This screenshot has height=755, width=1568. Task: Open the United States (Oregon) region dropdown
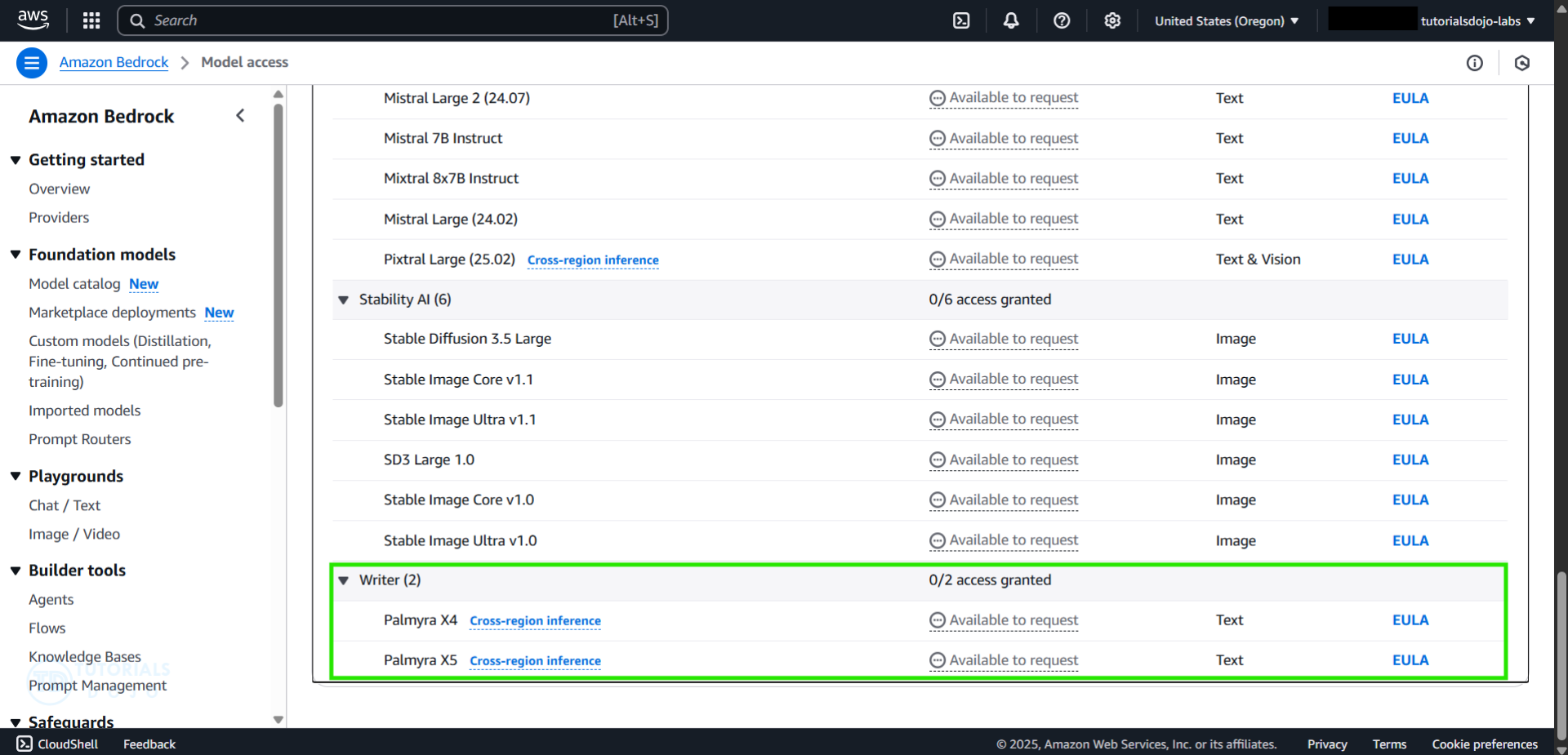1227,21
